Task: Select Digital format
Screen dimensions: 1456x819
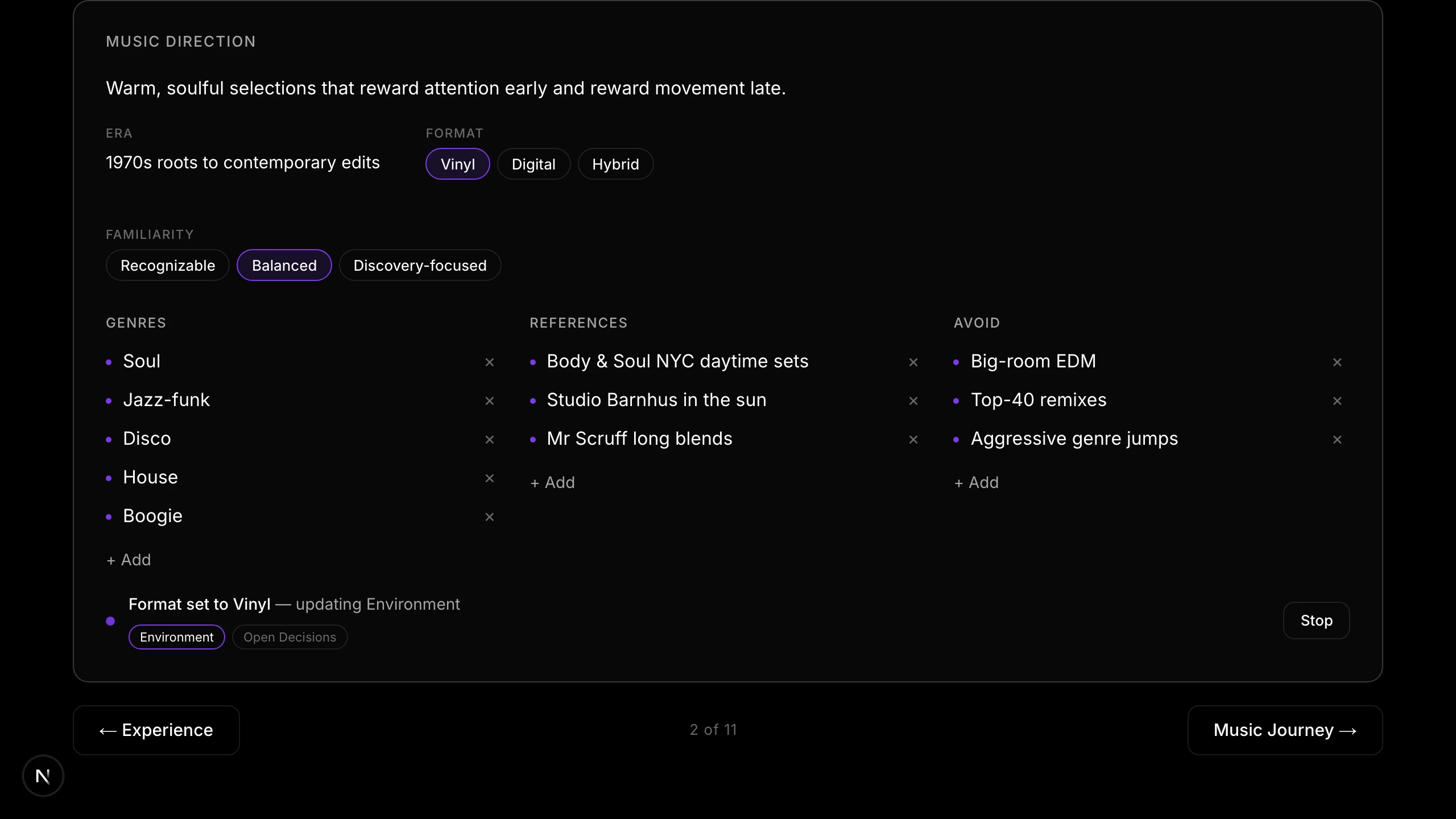Action: click(533, 164)
